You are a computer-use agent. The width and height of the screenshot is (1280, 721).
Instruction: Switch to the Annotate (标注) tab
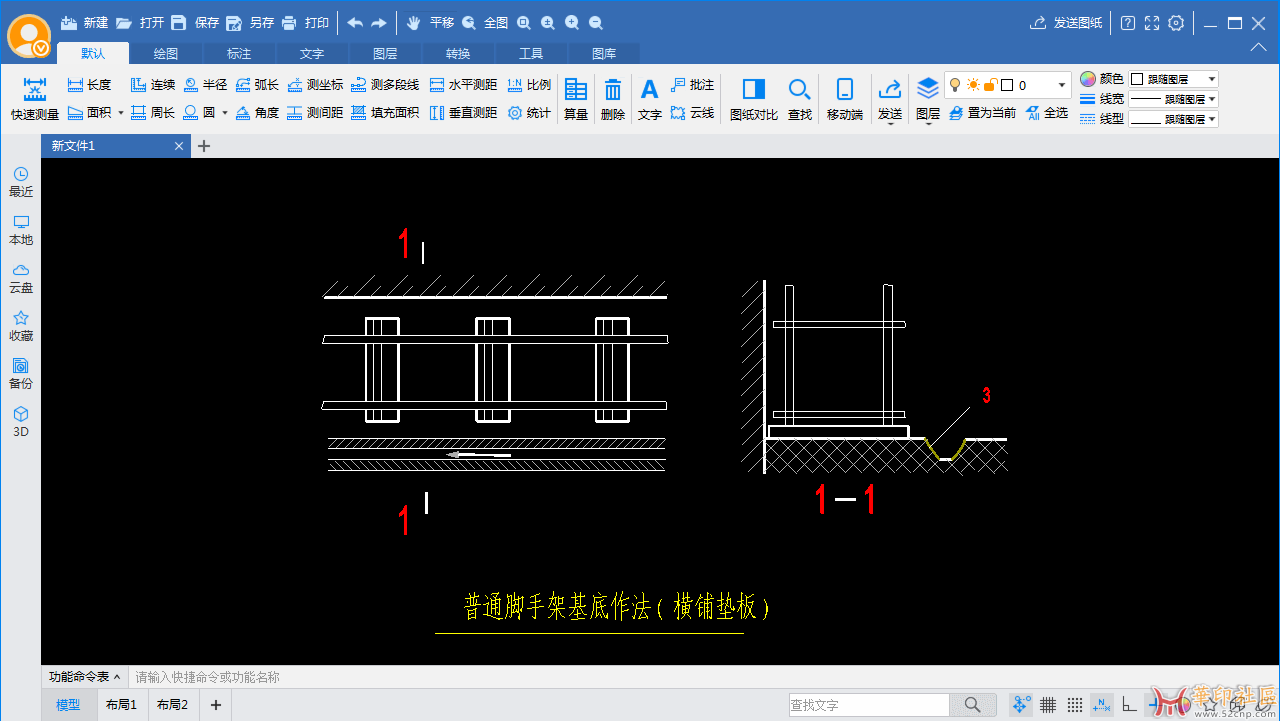239,54
